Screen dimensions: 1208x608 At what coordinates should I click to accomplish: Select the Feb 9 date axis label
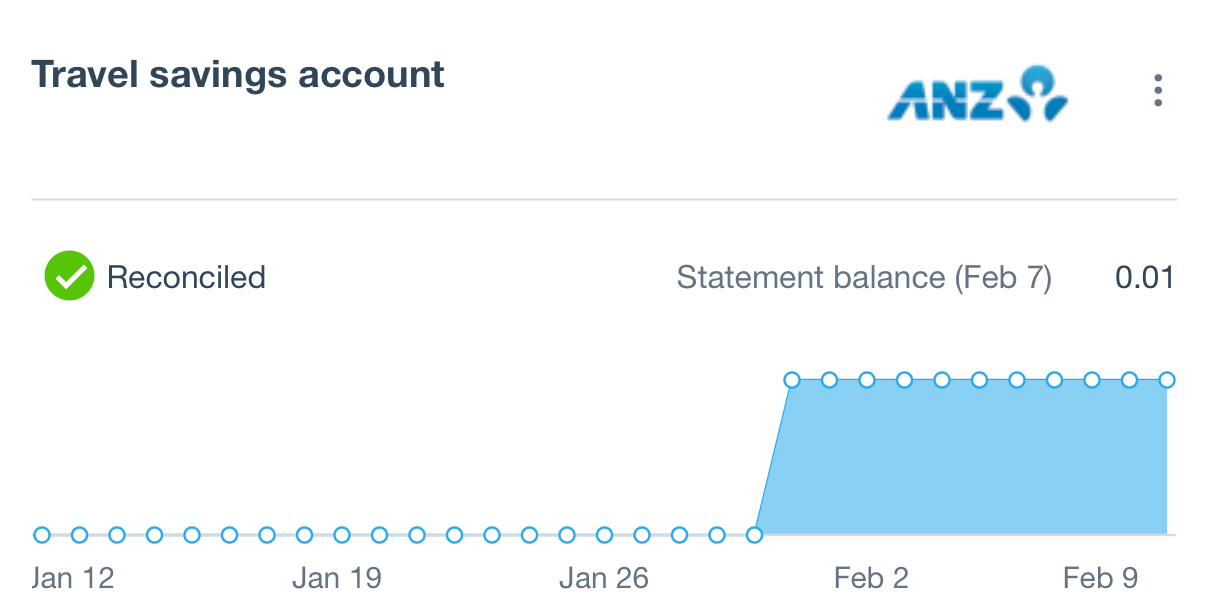[x=1101, y=578]
